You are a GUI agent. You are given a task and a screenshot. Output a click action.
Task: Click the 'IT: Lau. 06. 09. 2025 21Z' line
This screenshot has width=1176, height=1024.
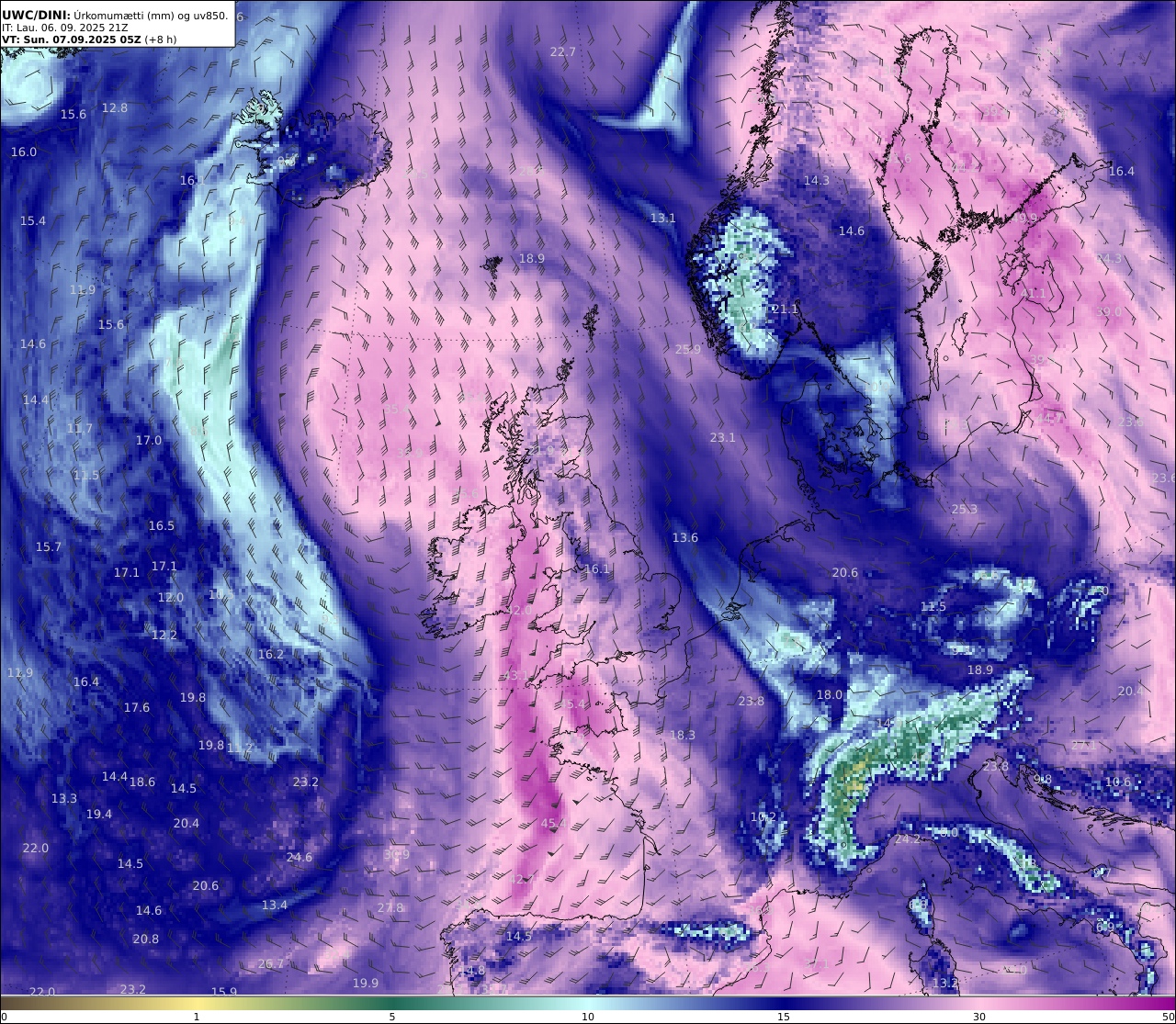tap(65, 28)
